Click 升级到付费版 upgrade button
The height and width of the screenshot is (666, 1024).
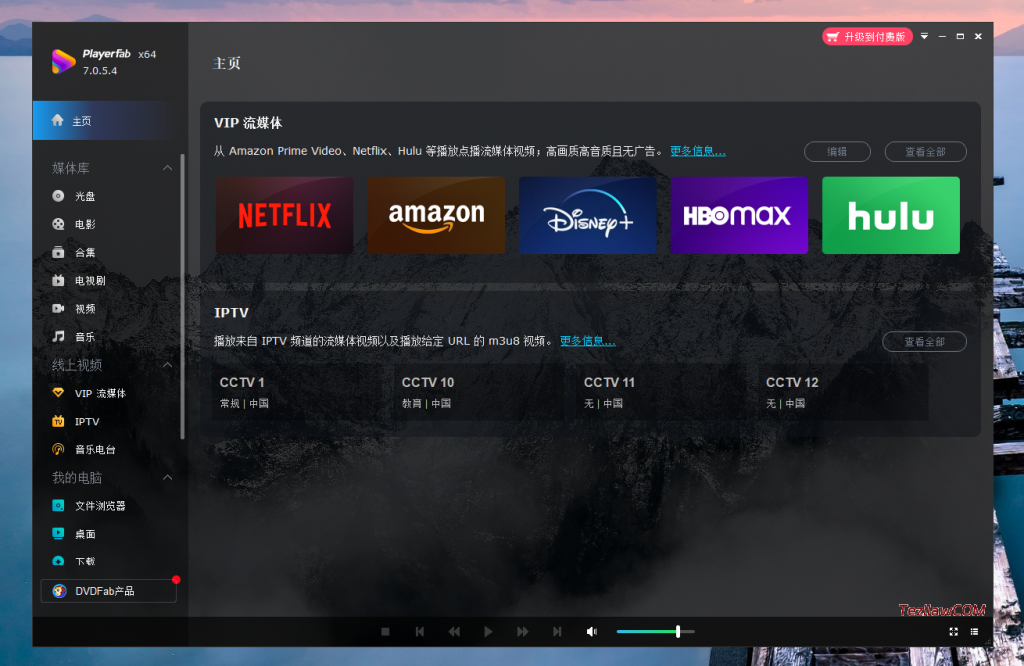coord(867,37)
